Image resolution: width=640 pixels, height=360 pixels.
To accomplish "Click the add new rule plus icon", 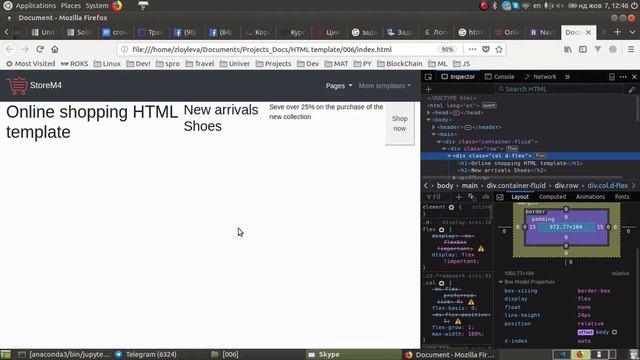I will (x=458, y=197).
